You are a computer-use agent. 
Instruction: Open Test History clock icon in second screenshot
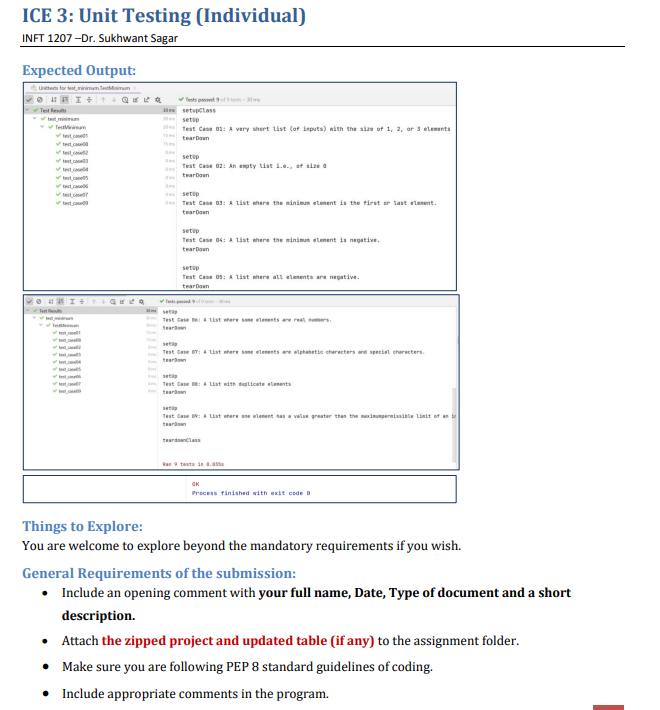113,302
